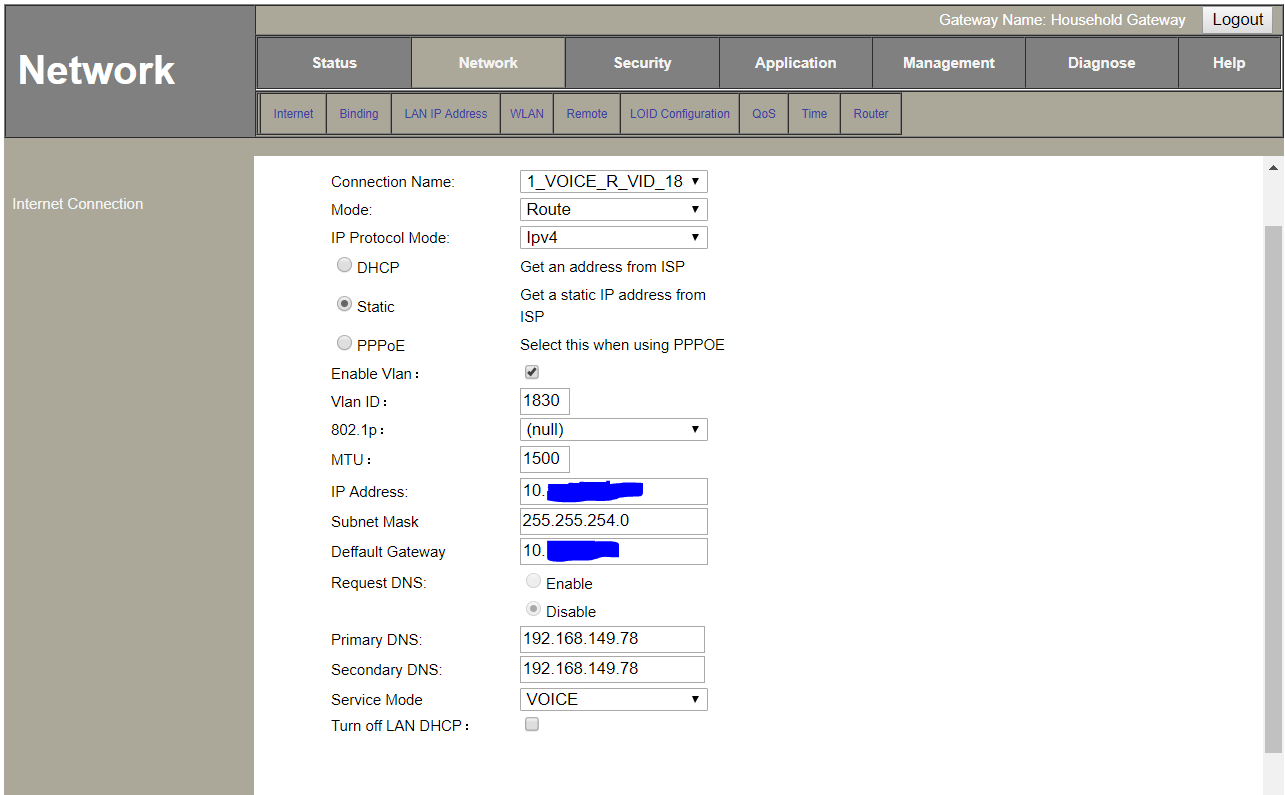The height and width of the screenshot is (795, 1285).
Task: Open the Status tab
Action: click(x=334, y=63)
